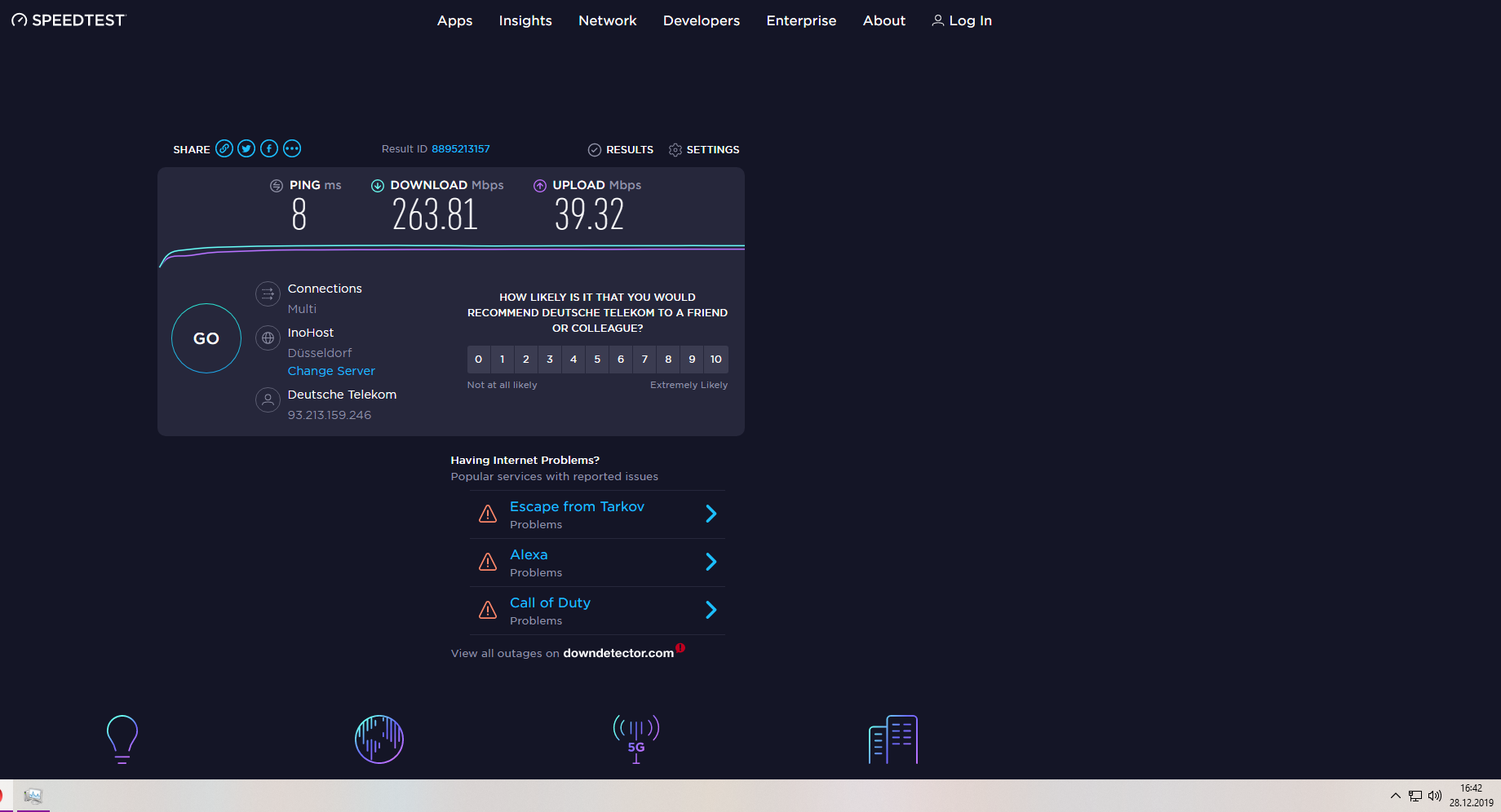Viewport: 1501px width, 812px height.
Task: Rate recommendation 5
Action: coord(597,360)
